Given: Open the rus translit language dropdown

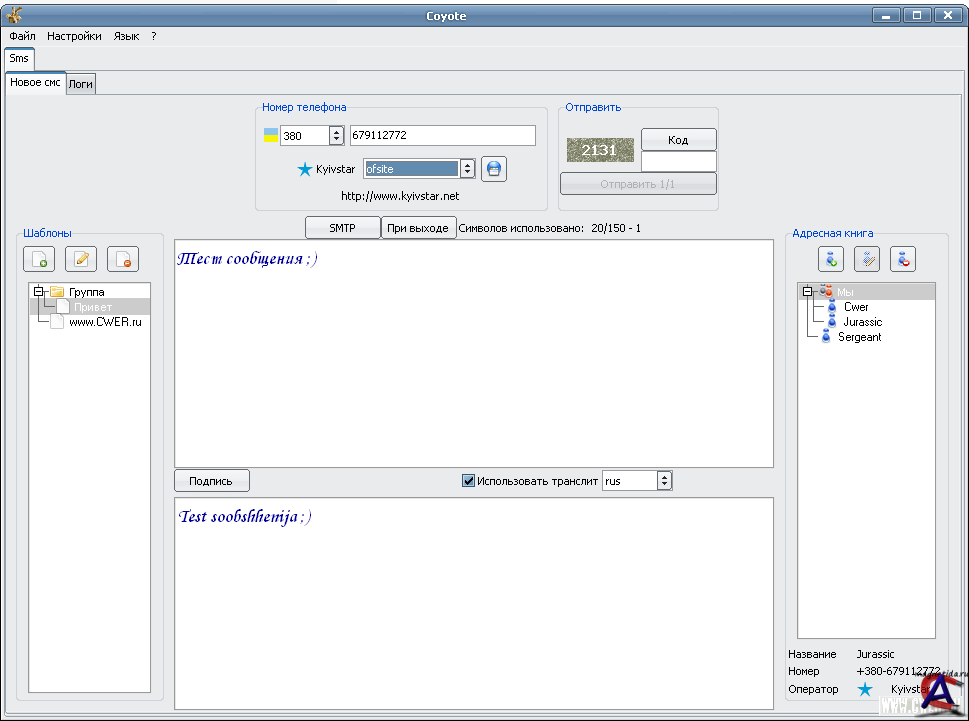Looking at the screenshot, I should pos(664,481).
